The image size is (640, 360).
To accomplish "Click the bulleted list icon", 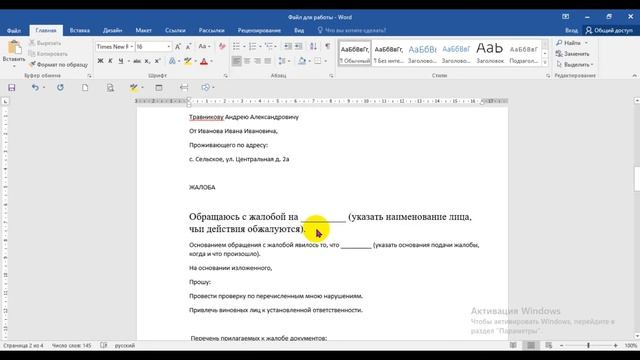I will [x=236, y=47].
